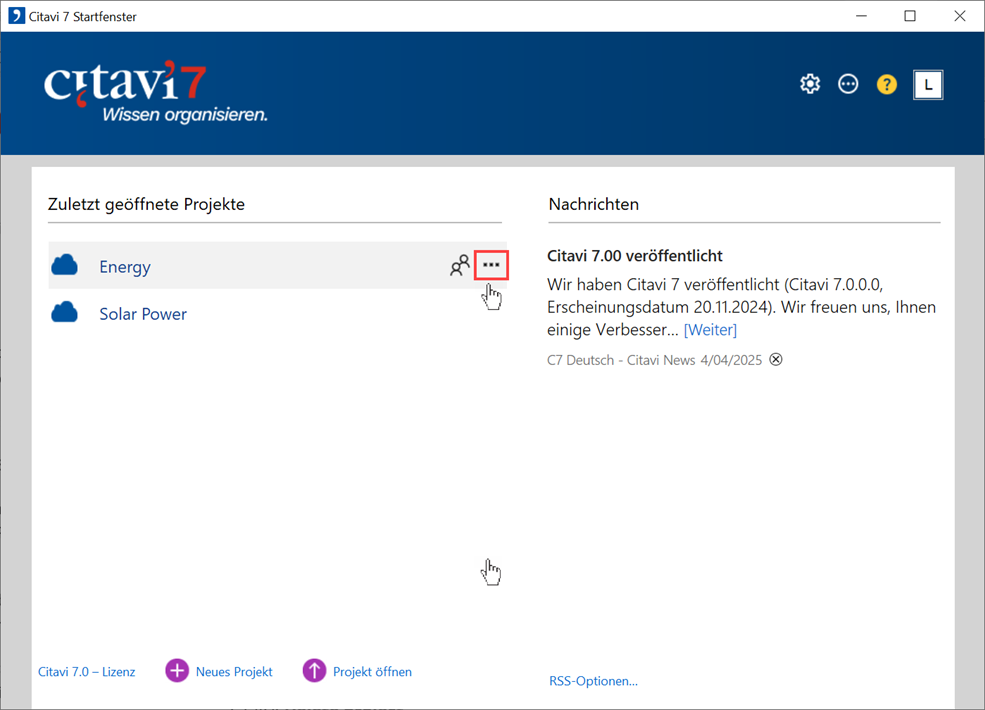Follow the [Weiter] link in news
This screenshot has height=710, width=985.
[710, 330]
